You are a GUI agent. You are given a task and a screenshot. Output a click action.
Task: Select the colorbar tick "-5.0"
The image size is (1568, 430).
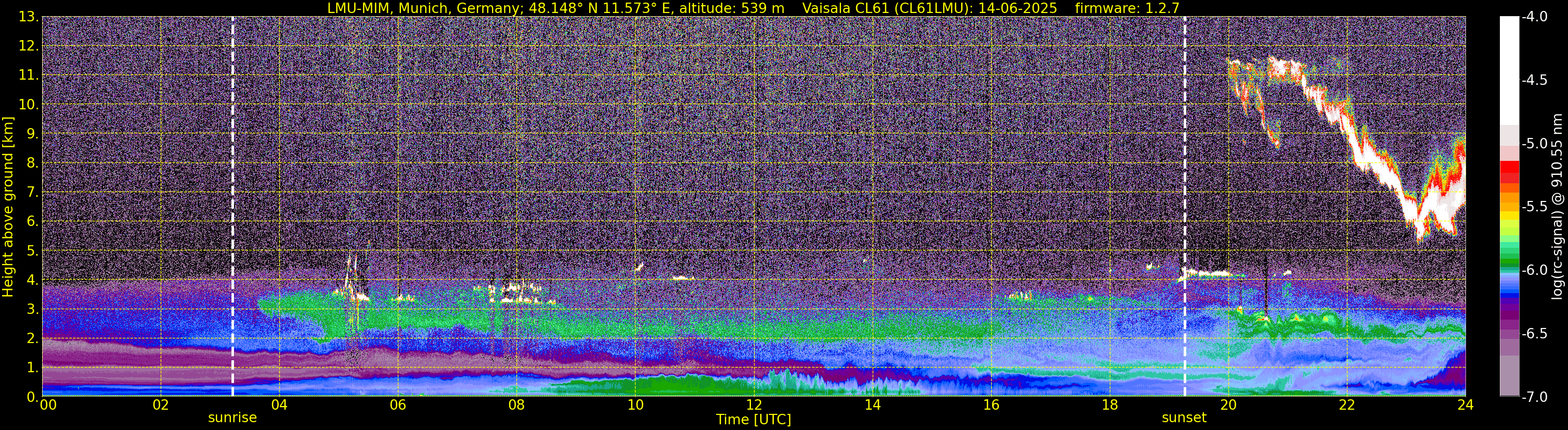pos(1535,144)
